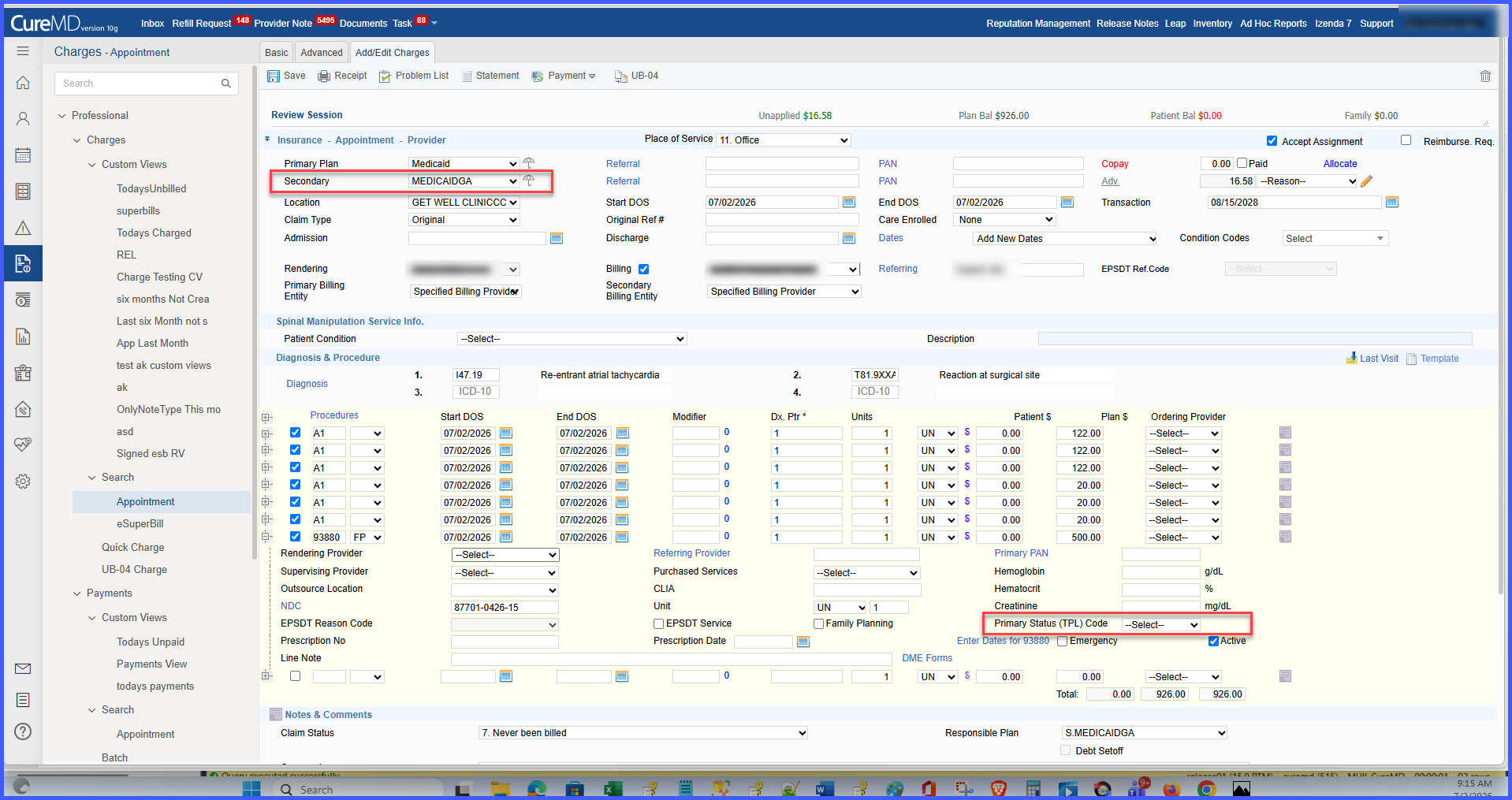This screenshot has width=1512, height=800.
Task: Click the trash delete icon
Action: click(1485, 76)
